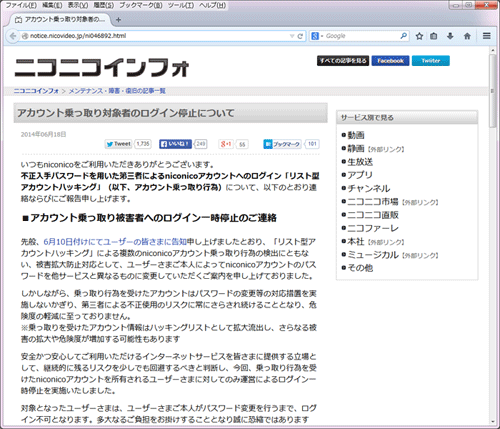Open the bookmarks list icon
500x429 pixels.
434,36
